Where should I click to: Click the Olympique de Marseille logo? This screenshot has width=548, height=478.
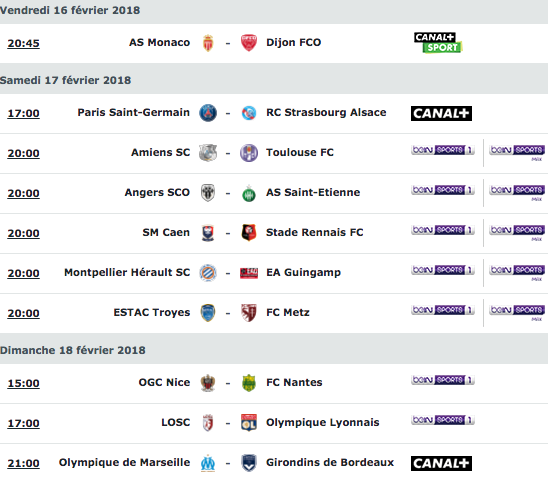coord(208,463)
